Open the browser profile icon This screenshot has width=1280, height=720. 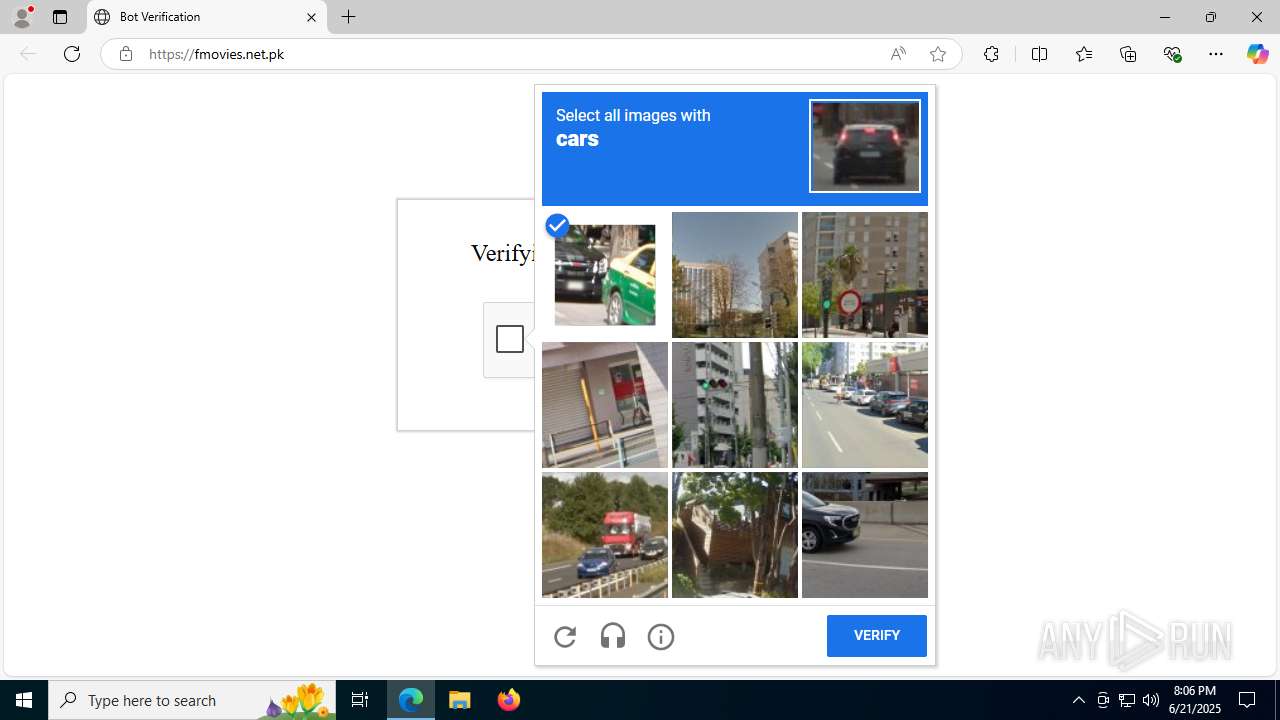pos(22,17)
